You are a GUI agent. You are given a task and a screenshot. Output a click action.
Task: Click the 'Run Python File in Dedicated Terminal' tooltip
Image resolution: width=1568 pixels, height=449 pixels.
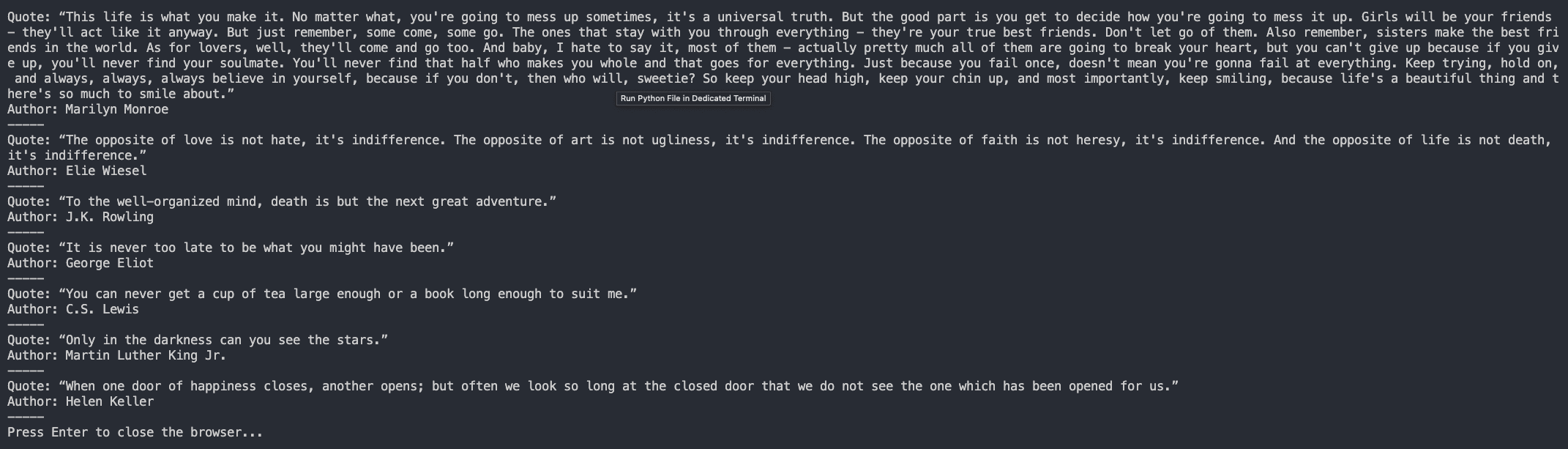point(693,98)
